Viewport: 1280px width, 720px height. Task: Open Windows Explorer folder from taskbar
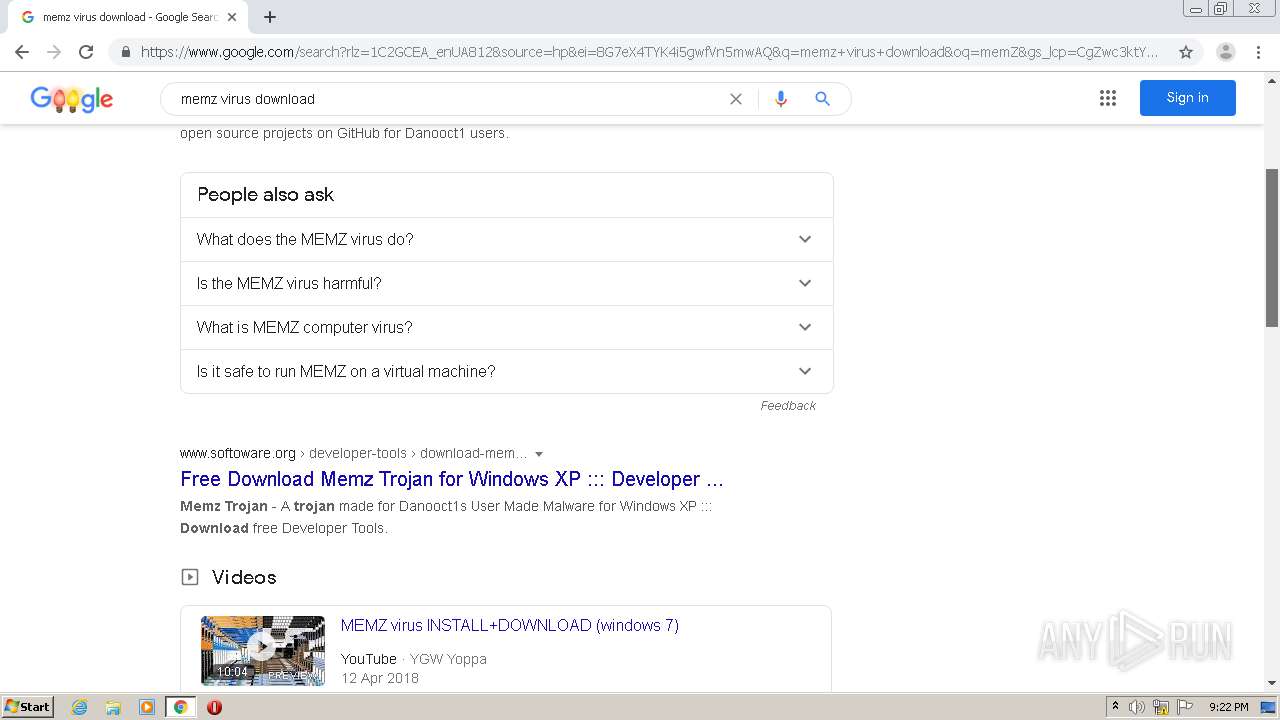113,707
